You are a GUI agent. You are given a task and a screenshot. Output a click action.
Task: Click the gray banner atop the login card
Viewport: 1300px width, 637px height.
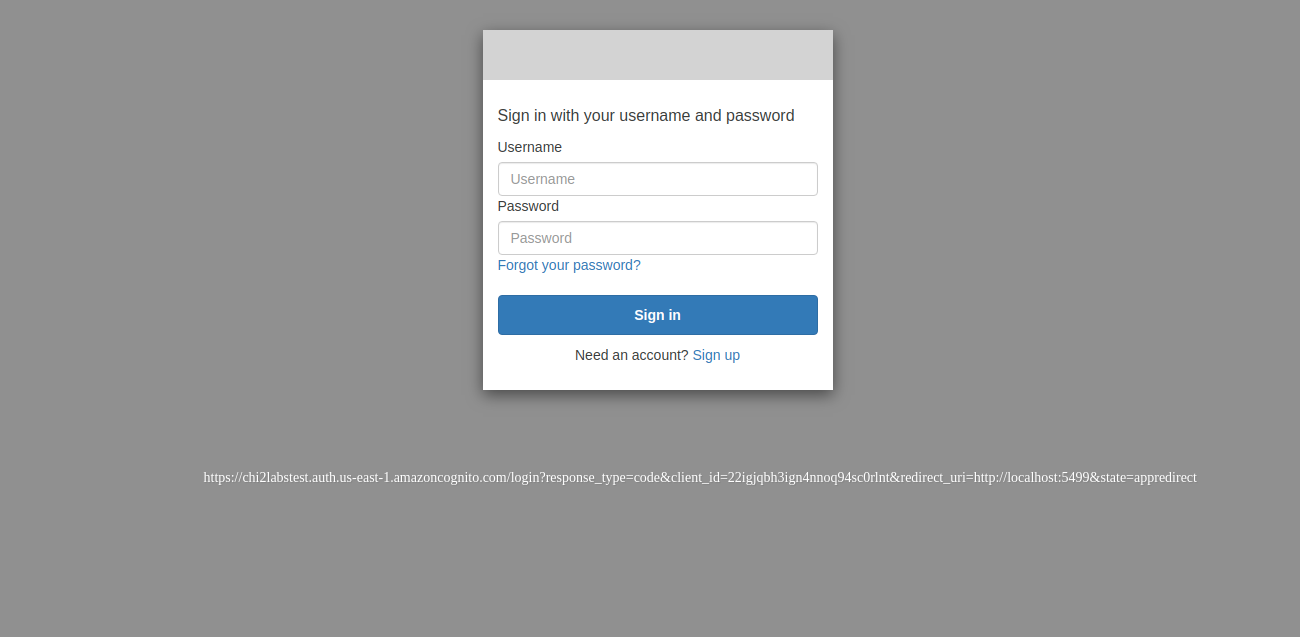(657, 55)
